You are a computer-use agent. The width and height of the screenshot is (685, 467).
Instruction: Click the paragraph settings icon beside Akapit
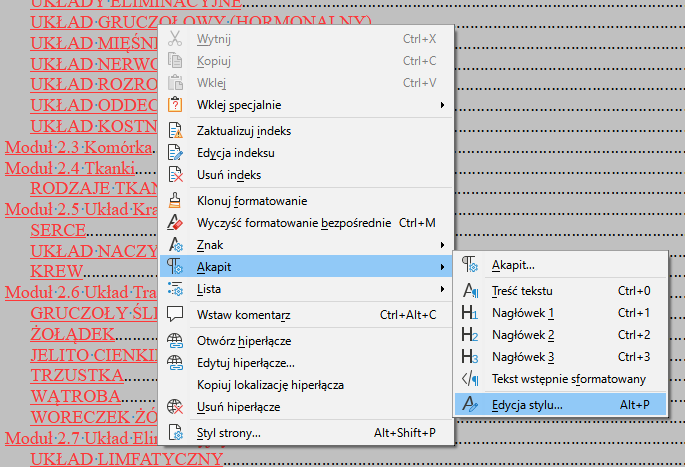(175, 266)
